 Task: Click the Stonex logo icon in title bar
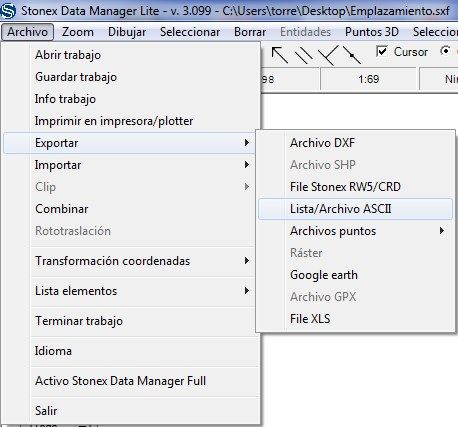(x=8, y=11)
